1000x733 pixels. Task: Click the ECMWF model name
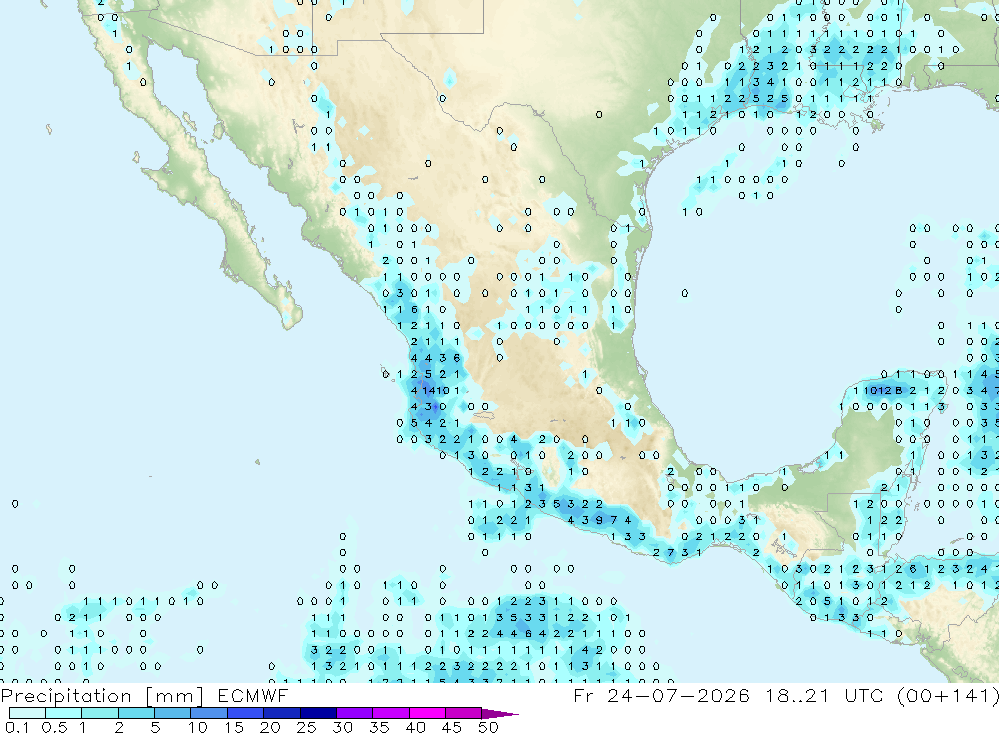tap(253, 695)
